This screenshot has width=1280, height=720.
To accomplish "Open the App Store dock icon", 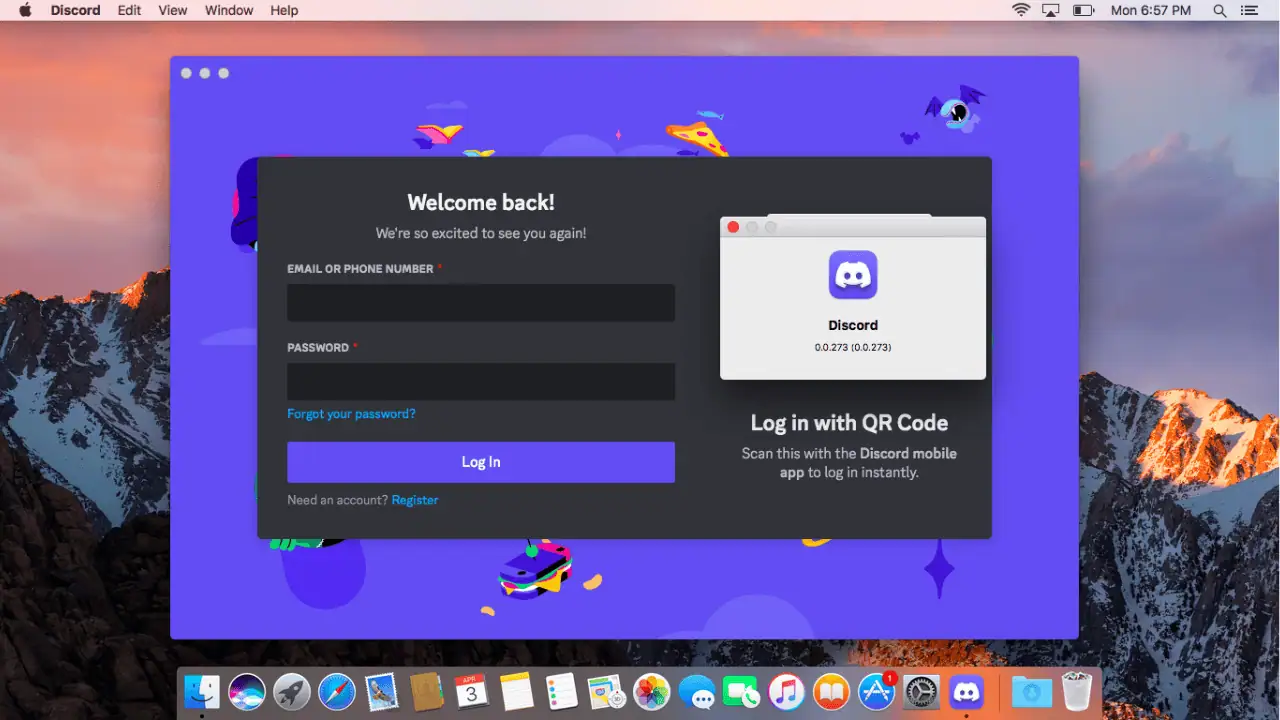I will click(x=877, y=691).
